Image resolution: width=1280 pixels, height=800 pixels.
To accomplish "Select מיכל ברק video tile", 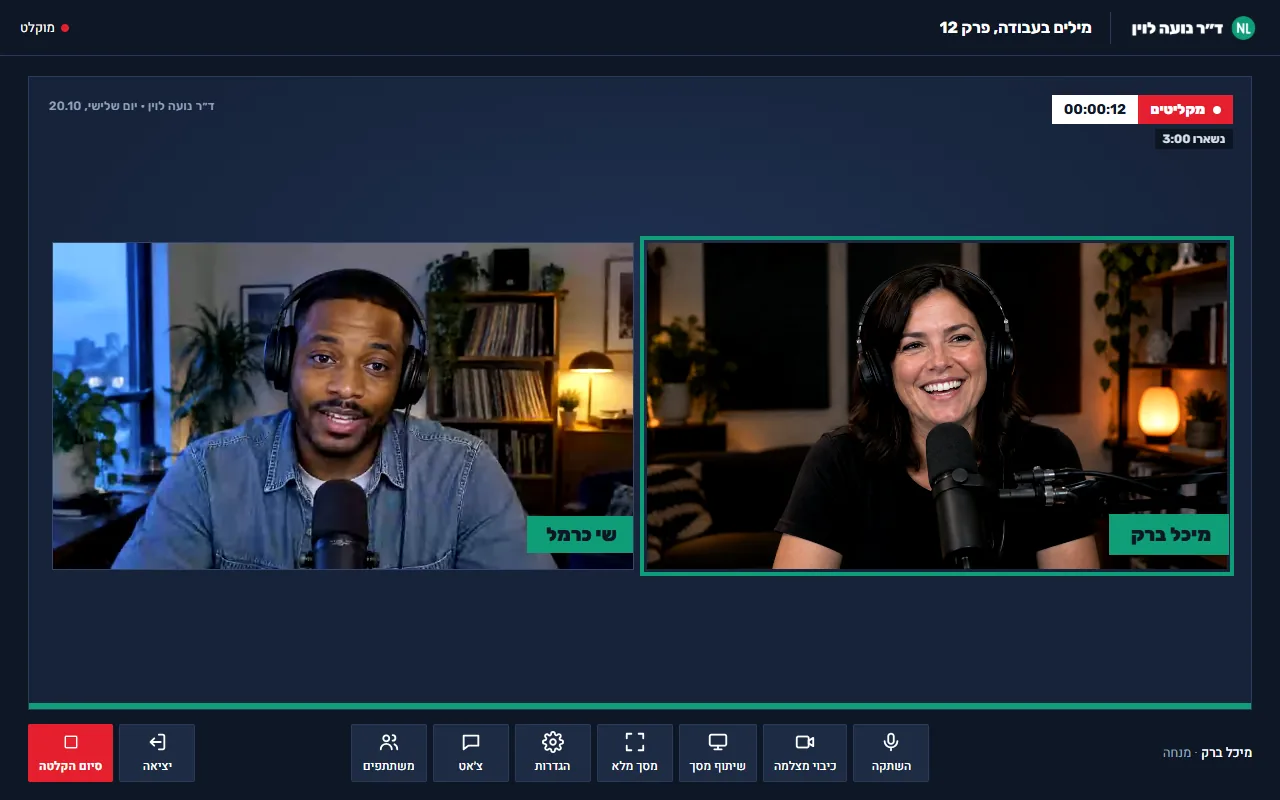I will (937, 406).
